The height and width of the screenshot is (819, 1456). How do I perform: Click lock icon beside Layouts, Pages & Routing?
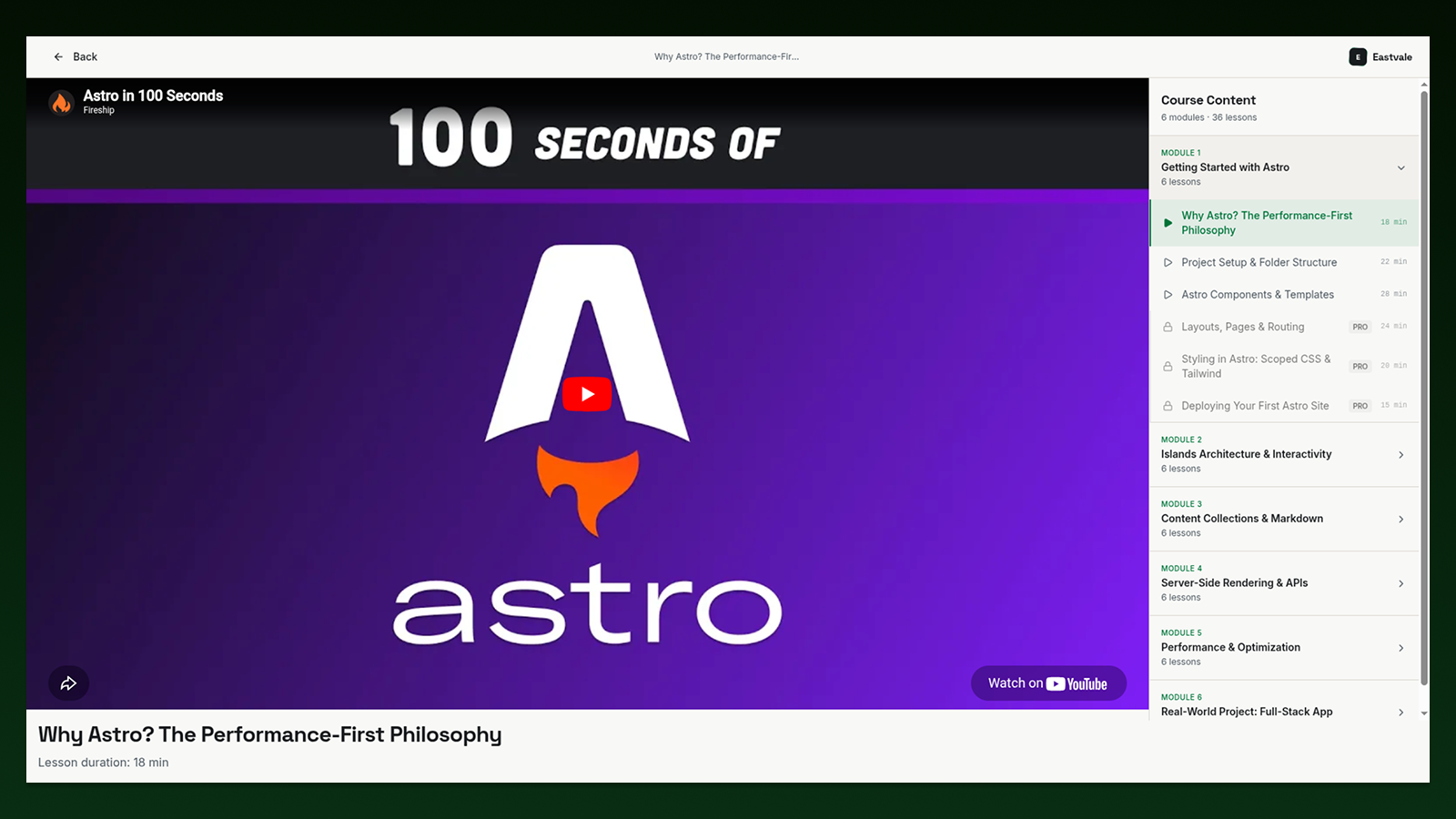(1168, 327)
